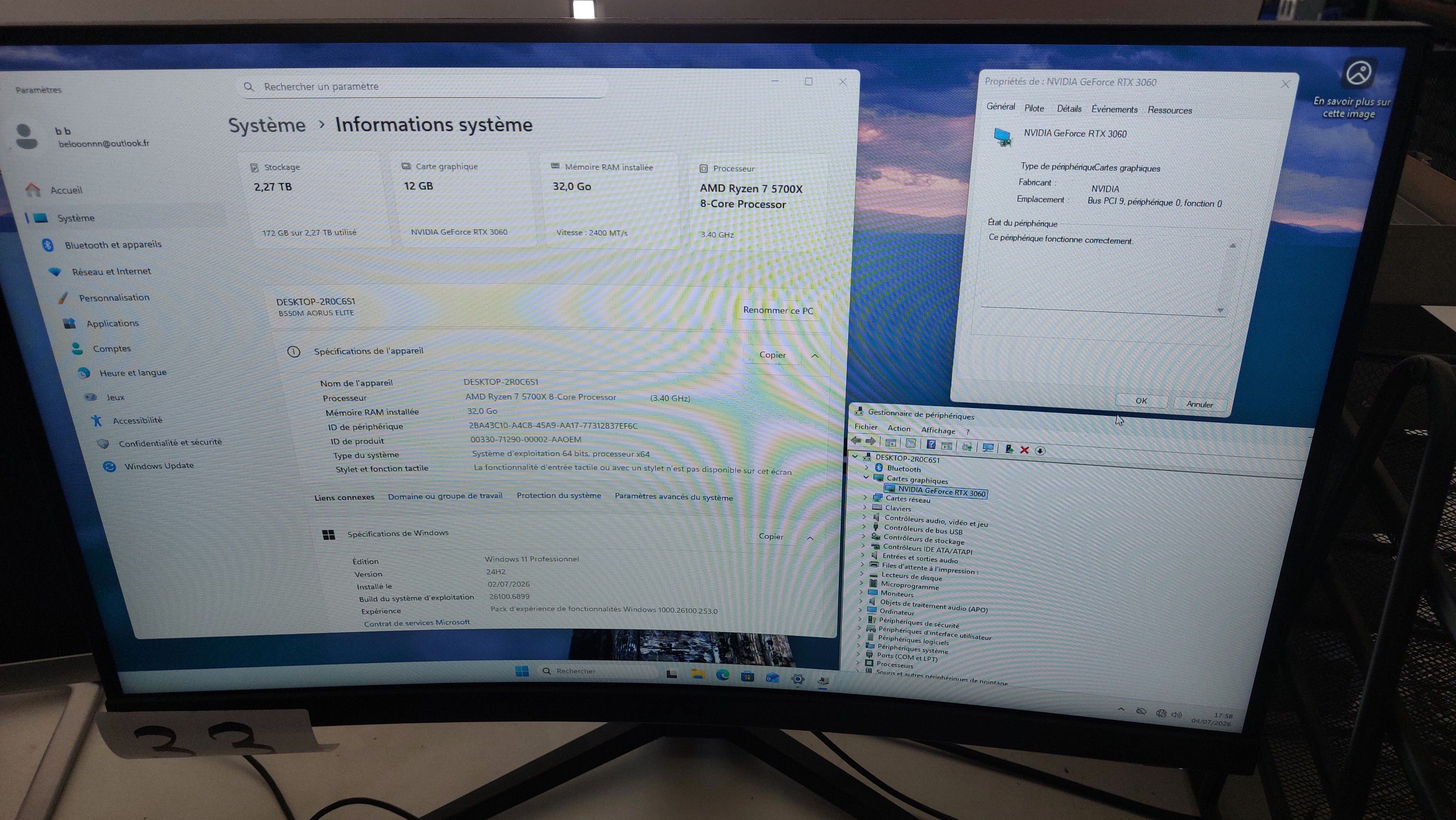Click the 'Rechercher un paramètre' search field
Image resolution: width=1456 pixels, height=820 pixels.
pos(424,87)
